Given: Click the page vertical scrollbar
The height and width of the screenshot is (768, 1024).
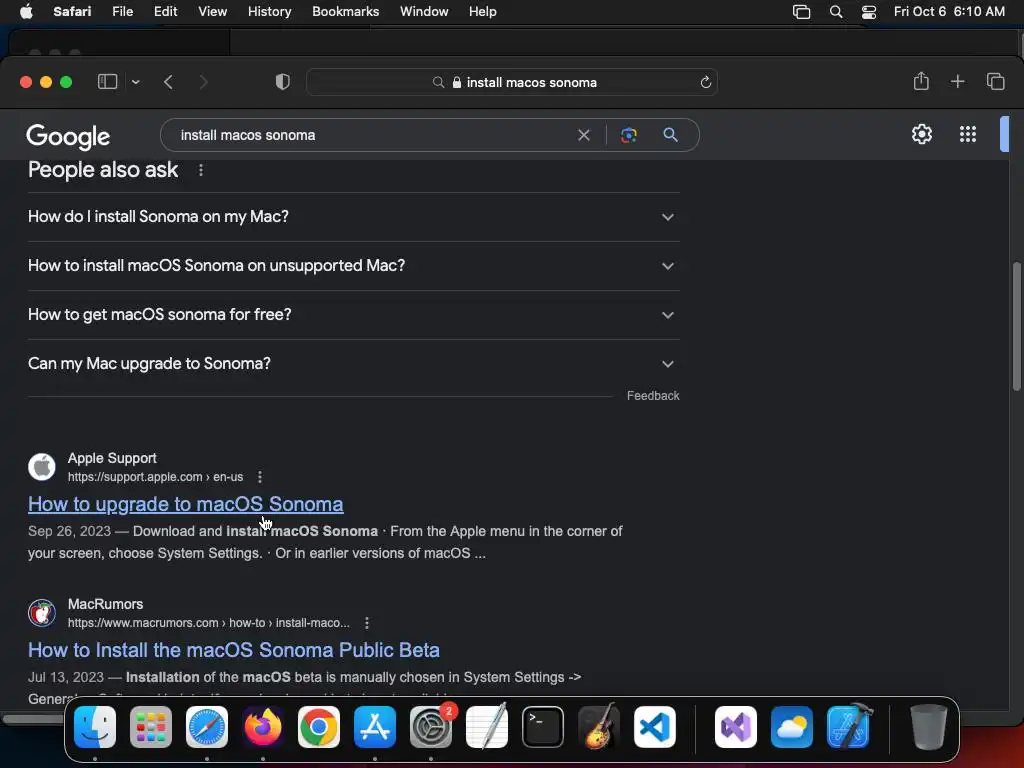Looking at the screenshot, I should pyautogui.click(x=1017, y=327).
